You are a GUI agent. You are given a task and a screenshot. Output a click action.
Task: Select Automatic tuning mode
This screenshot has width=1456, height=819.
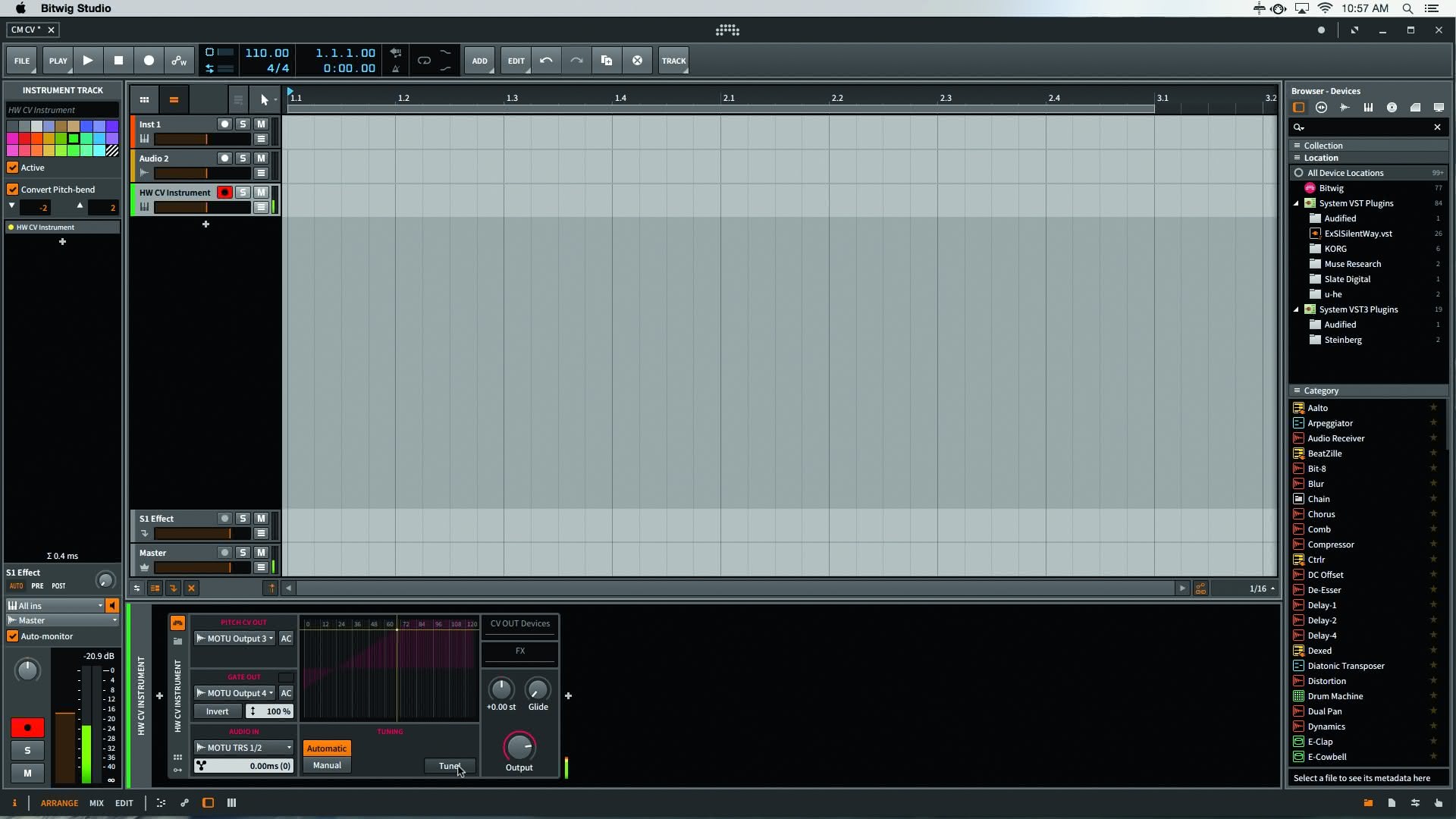(x=327, y=748)
